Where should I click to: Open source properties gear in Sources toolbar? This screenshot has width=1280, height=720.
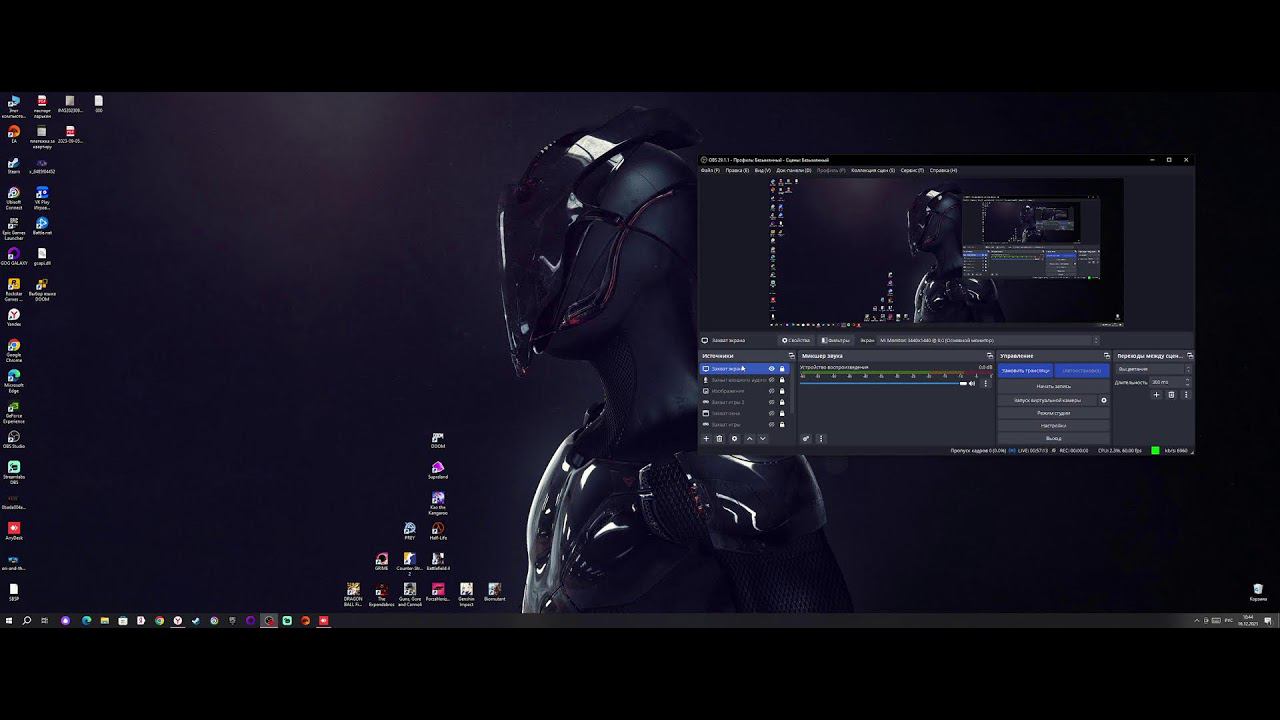click(734, 438)
